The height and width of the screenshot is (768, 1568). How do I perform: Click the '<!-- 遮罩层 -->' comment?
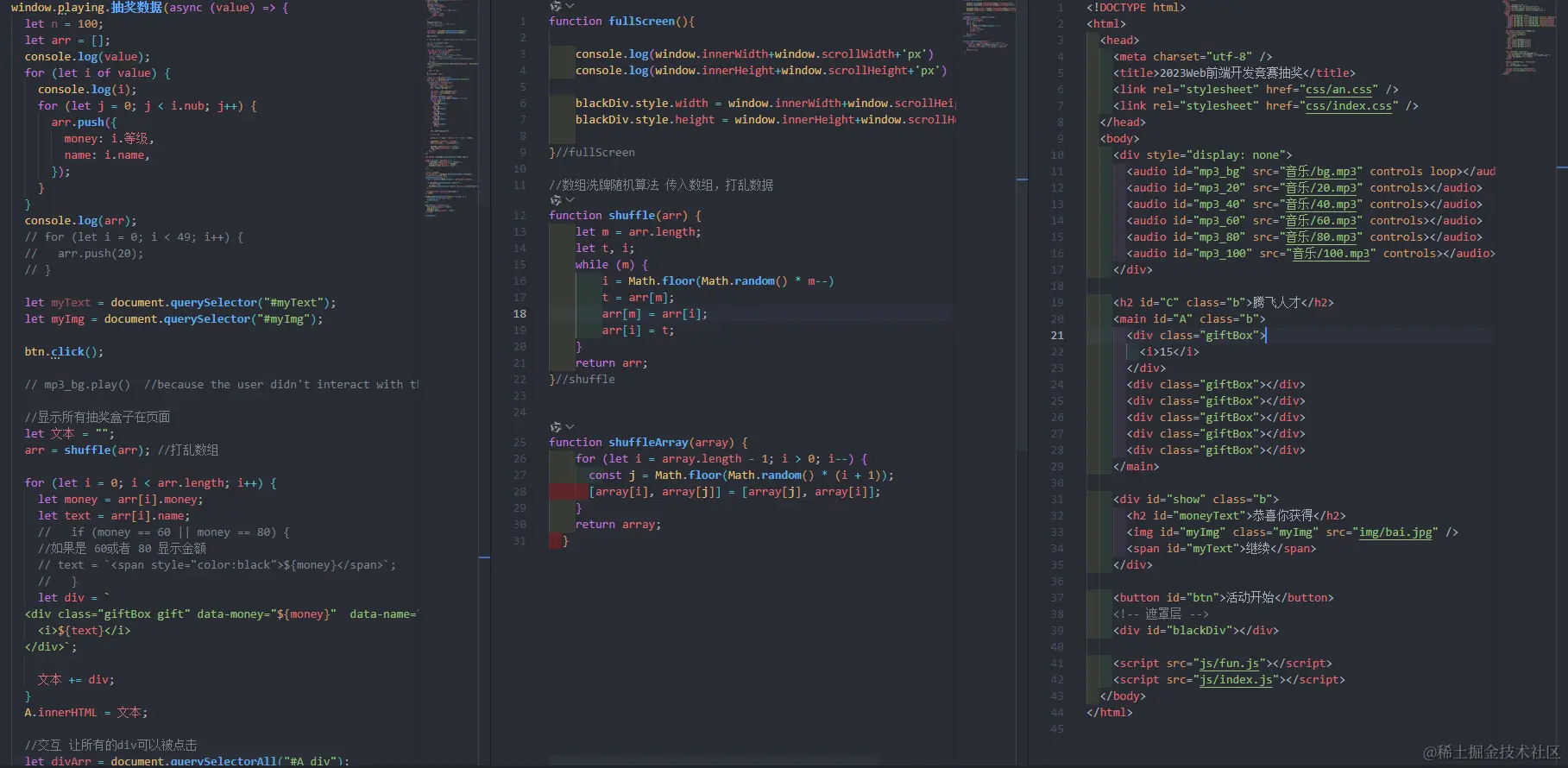coord(1161,614)
